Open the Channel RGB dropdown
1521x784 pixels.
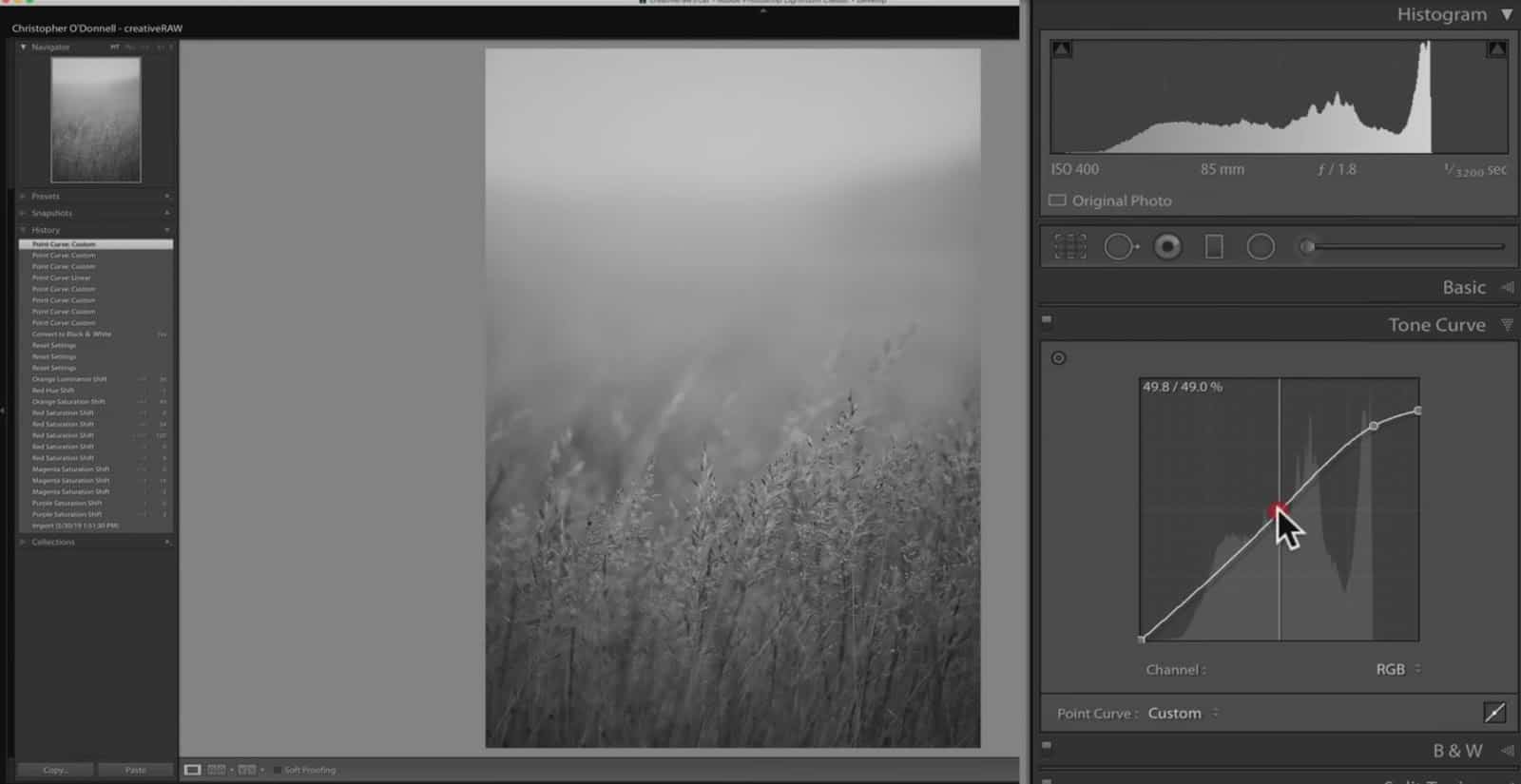tap(1398, 669)
